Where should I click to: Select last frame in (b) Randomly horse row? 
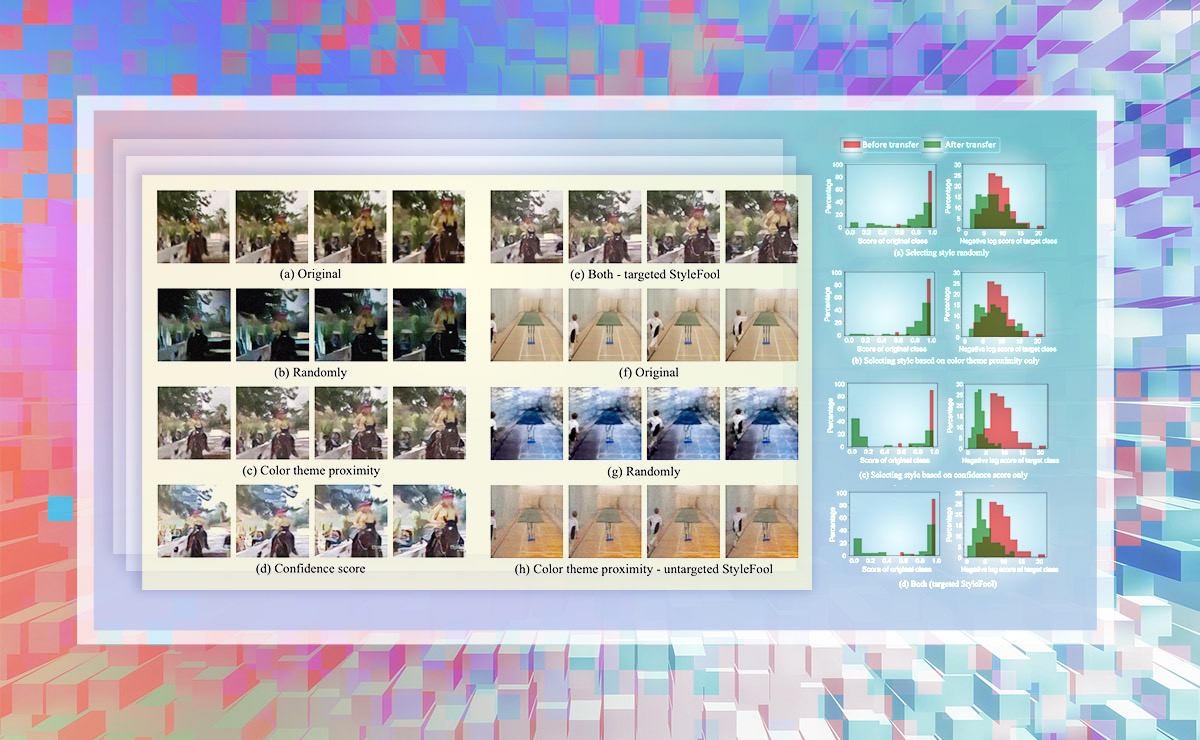tap(429, 325)
